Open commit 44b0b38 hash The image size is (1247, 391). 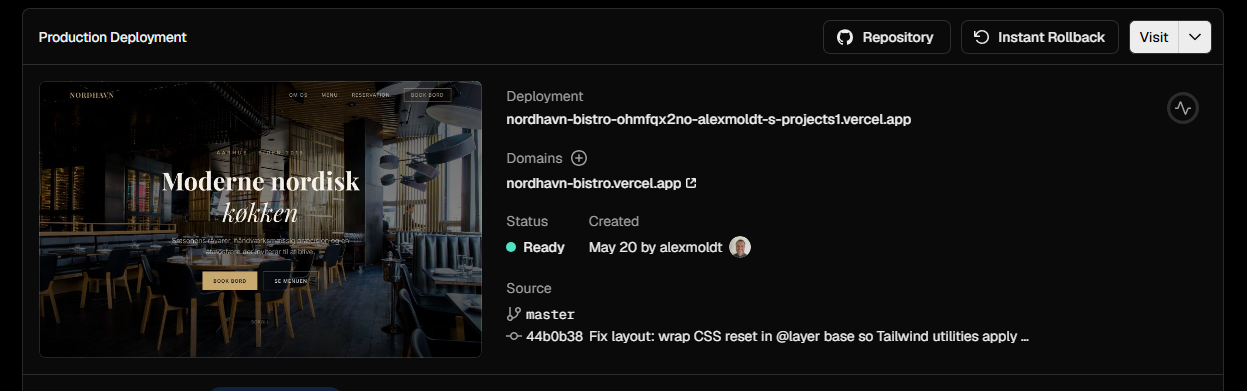click(x=554, y=336)
